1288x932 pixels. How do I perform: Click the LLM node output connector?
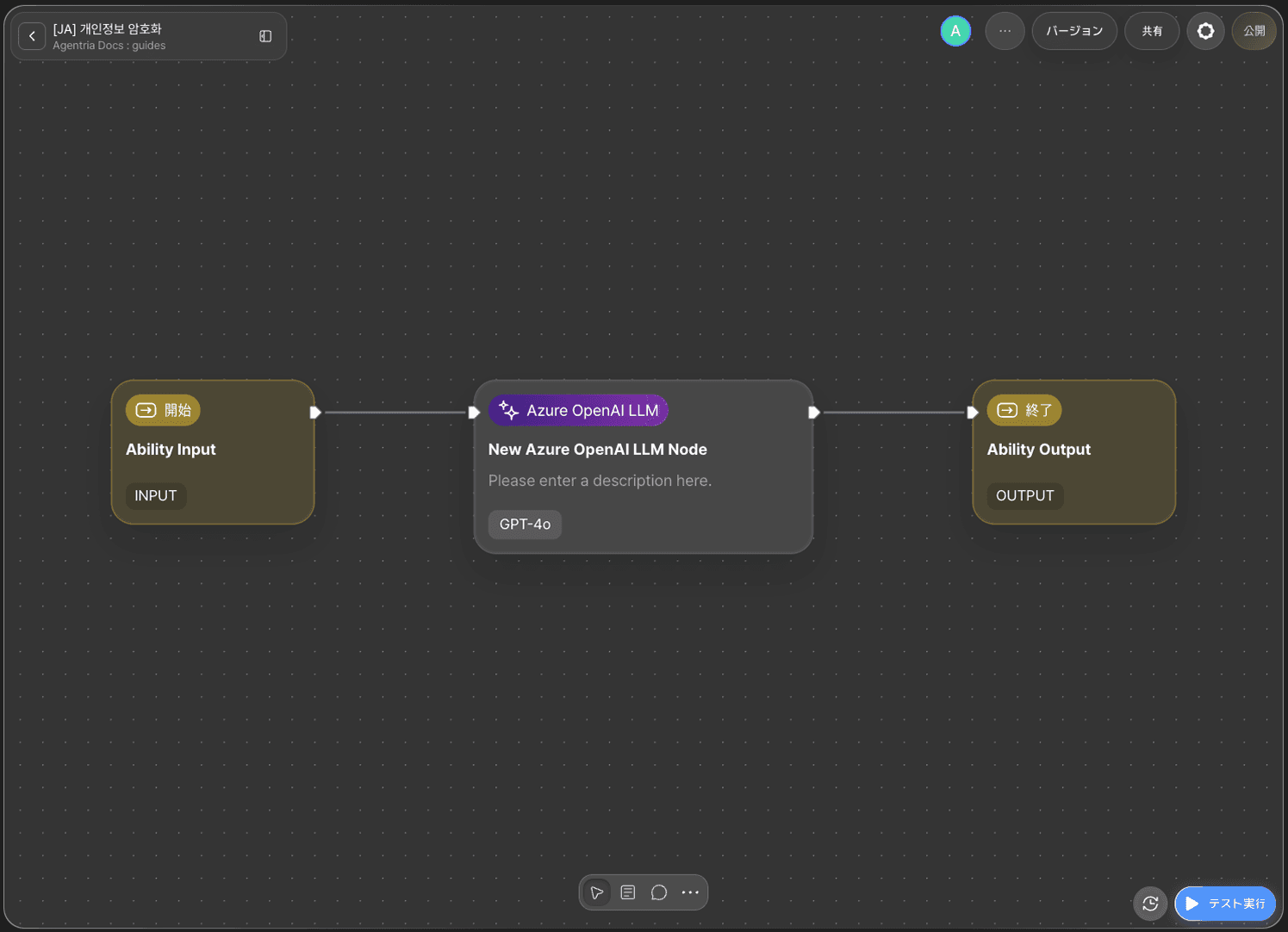click(813, 413)
